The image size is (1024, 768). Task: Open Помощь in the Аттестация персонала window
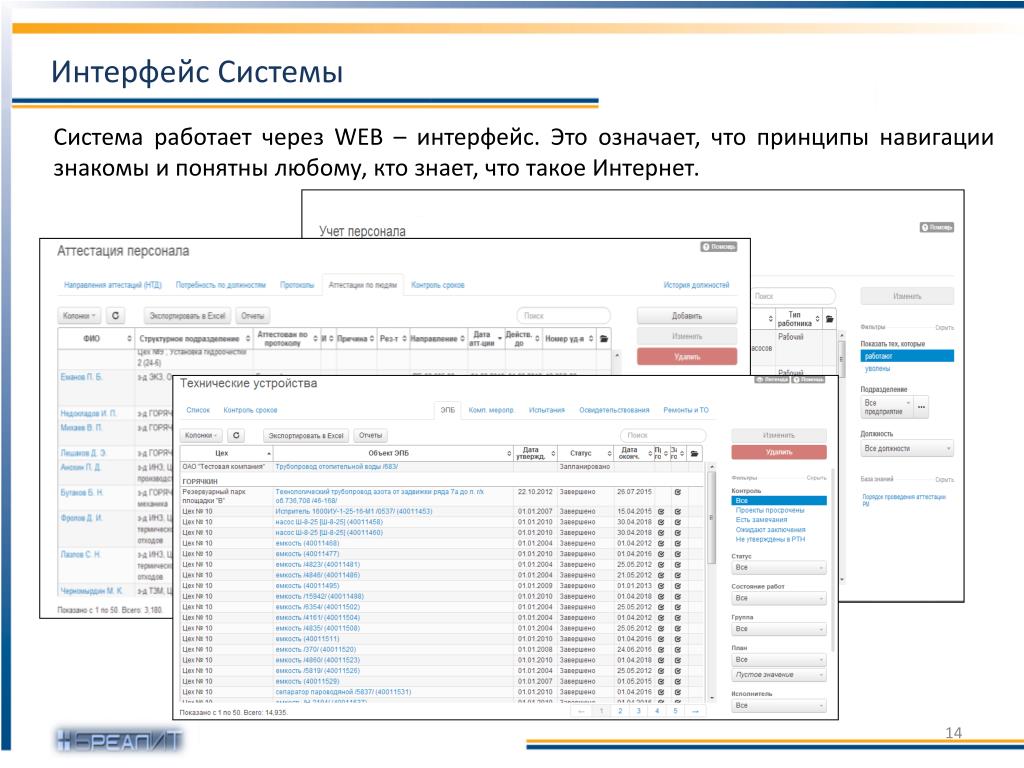[x=719, y=247]
